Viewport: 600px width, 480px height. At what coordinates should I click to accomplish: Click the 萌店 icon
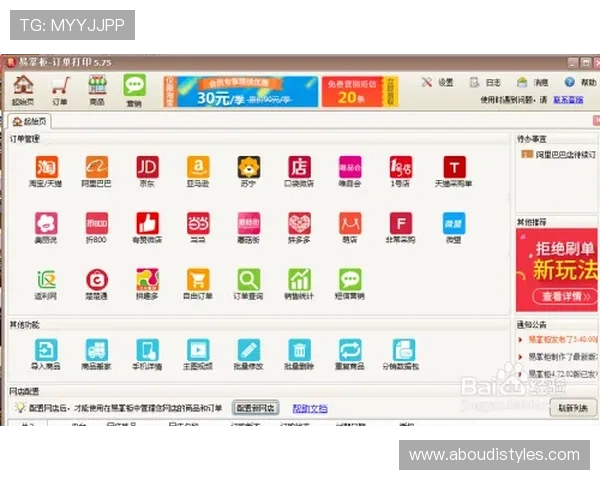click(350, 223)
